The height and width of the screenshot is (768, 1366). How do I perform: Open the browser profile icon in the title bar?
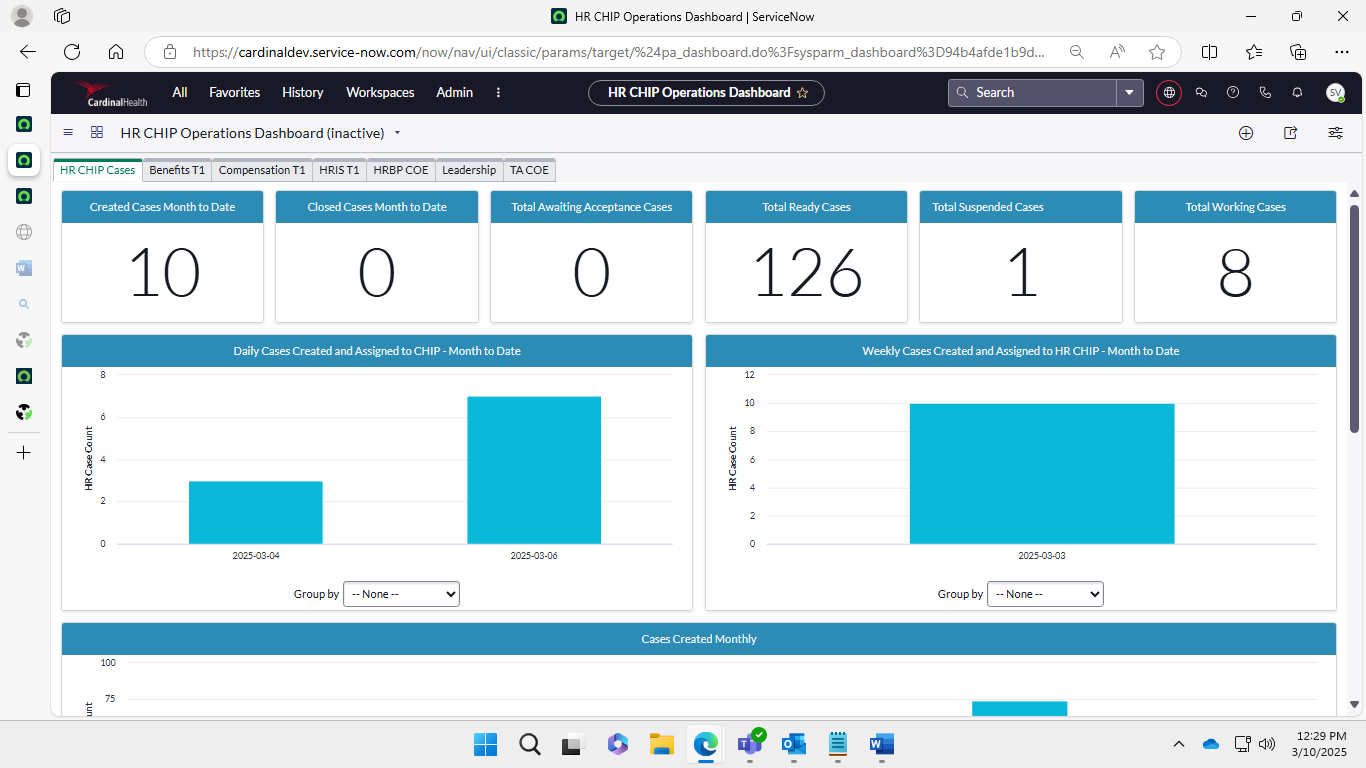click(x=21, y=16)
